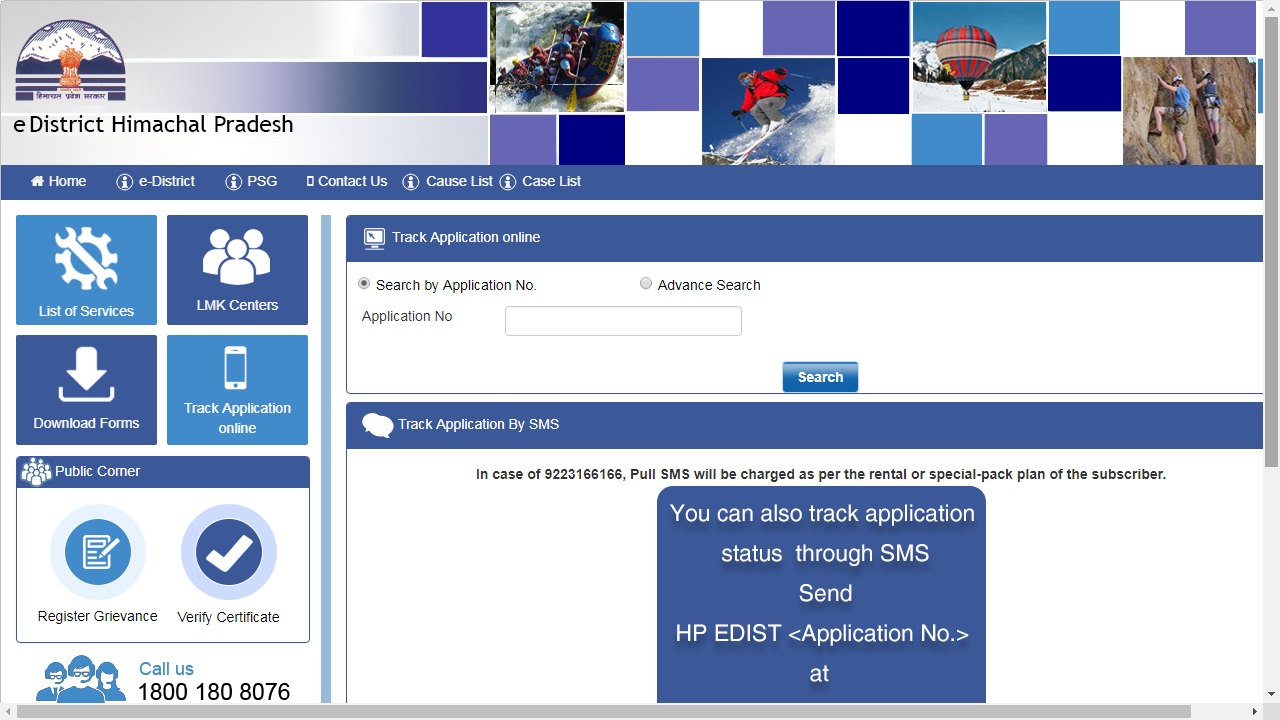Open the List of Services tile
Viewport: 1280px width, 720px height.
pyautogui.click(x=86, y=270)
